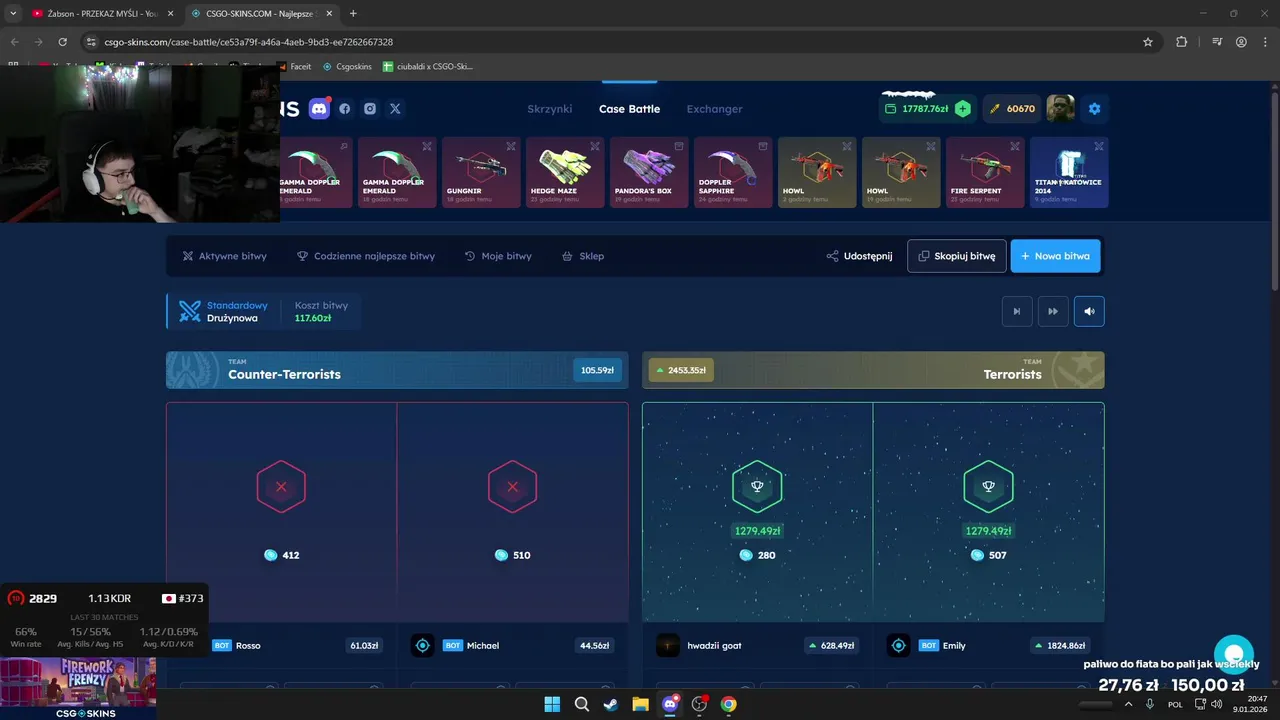Toggle the battle sound speaker button

point(1089,311)
